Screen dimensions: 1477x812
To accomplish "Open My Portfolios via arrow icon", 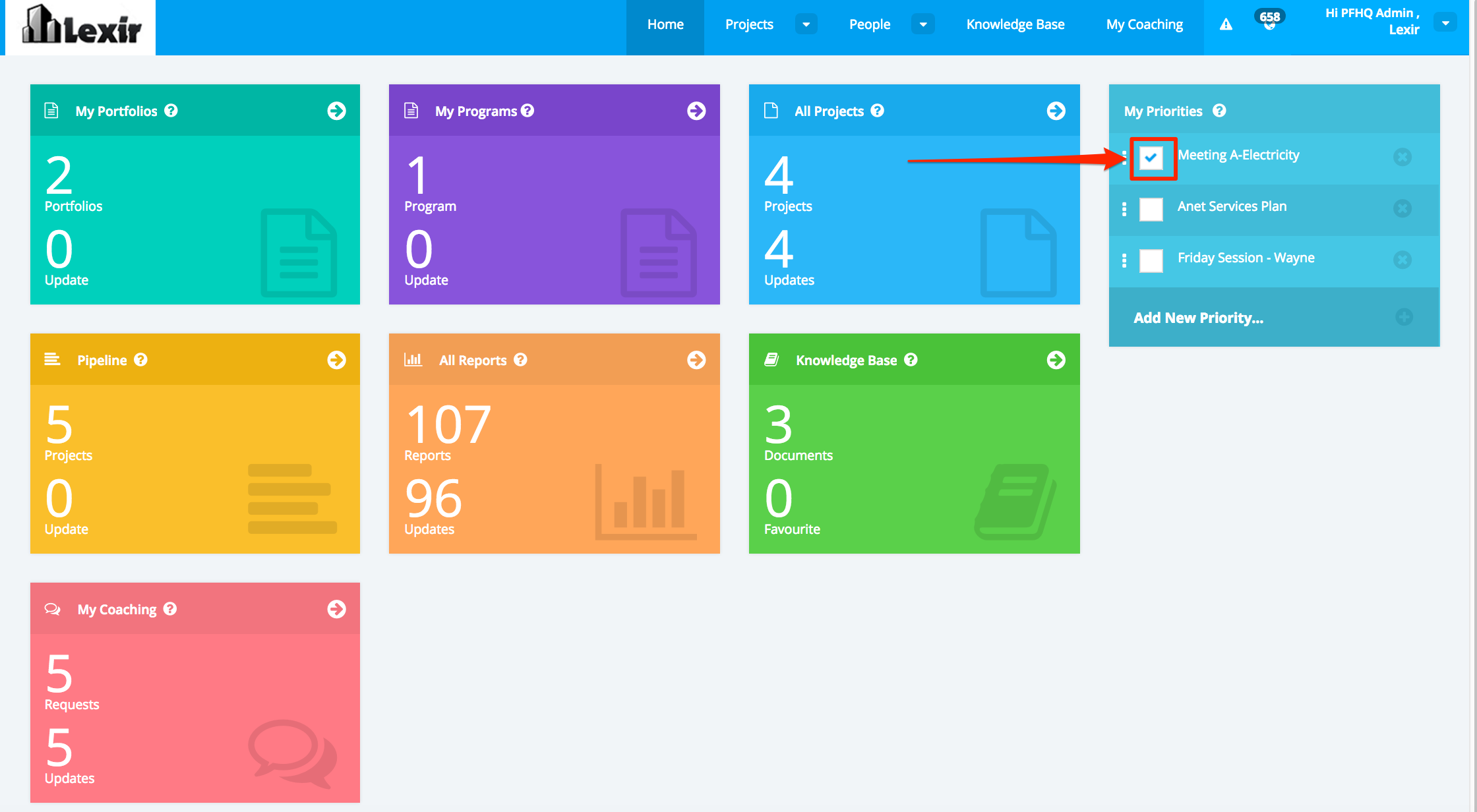I will (x=336, y=111).
